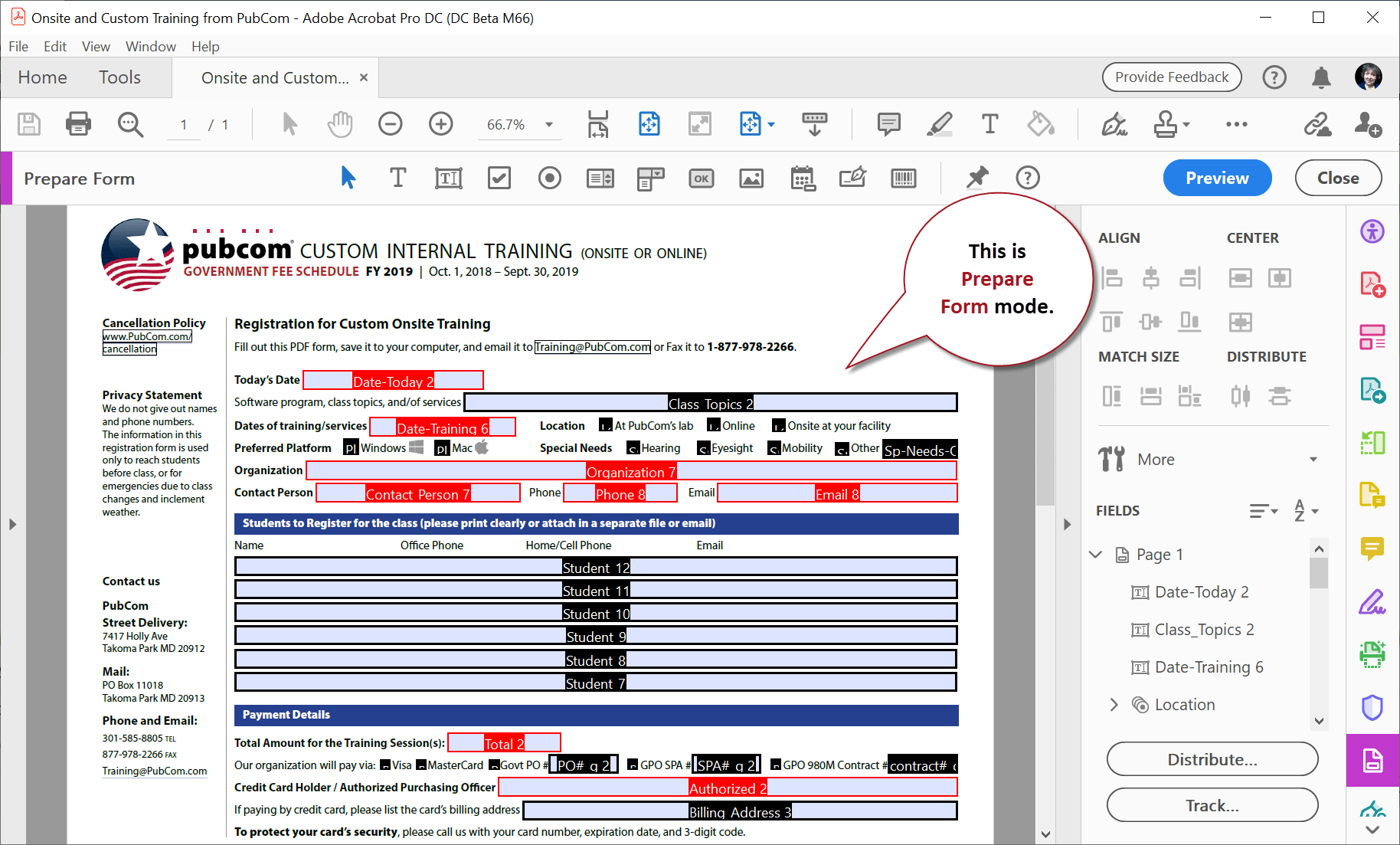Viewport: 1400px width, 845px height.
Task: Open the Prepare Form help icon
Action: (x=1028, y=178)
